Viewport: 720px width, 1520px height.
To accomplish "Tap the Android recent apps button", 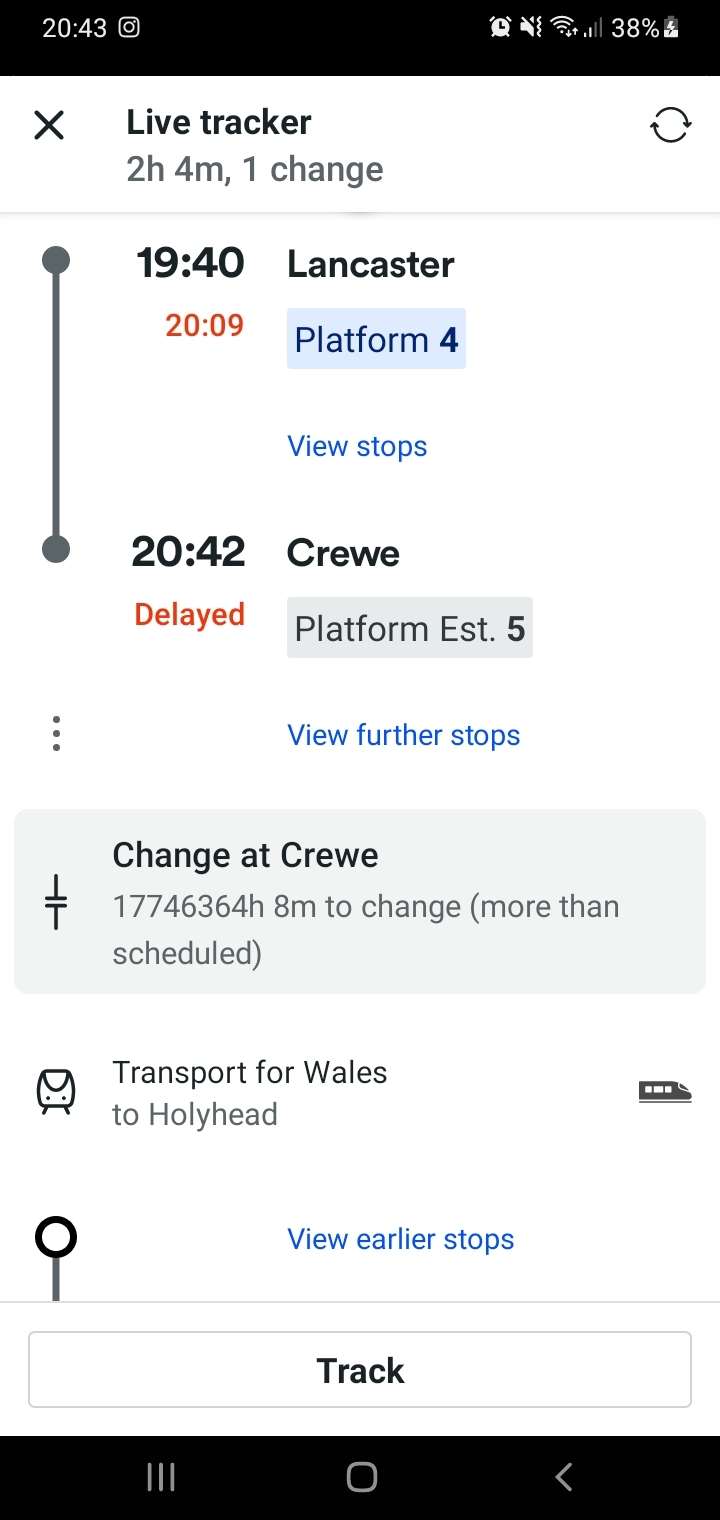I will point(161,1477).
